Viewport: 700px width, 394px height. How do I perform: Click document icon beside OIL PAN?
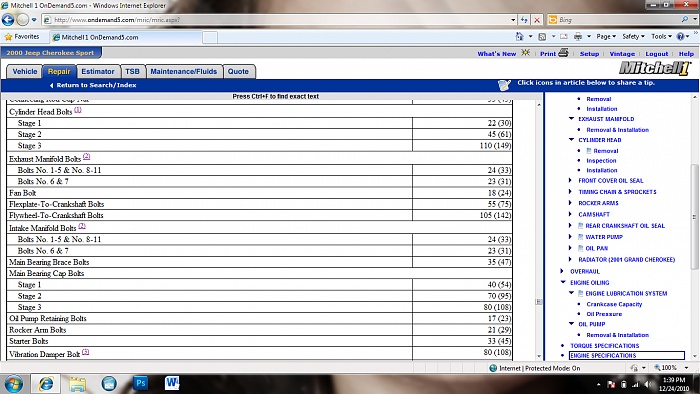tap(581, 248)
